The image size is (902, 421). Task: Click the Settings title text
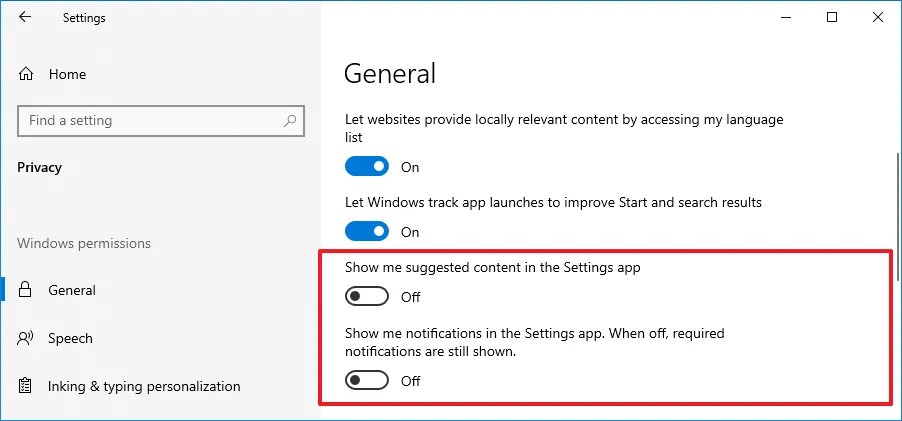pyautogui.click(x=84, y=18)
